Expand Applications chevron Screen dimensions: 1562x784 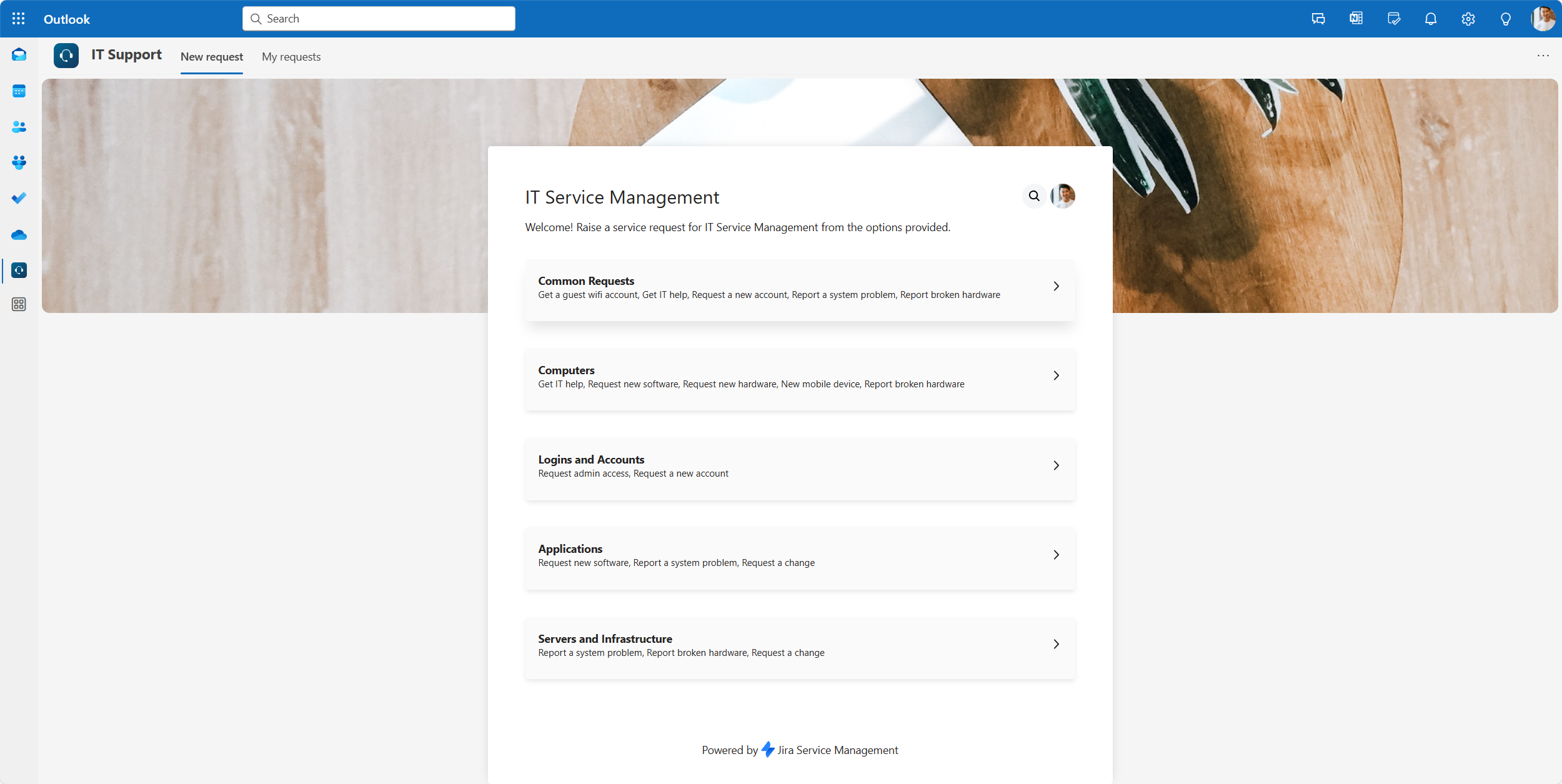(x=1057, y=555)
